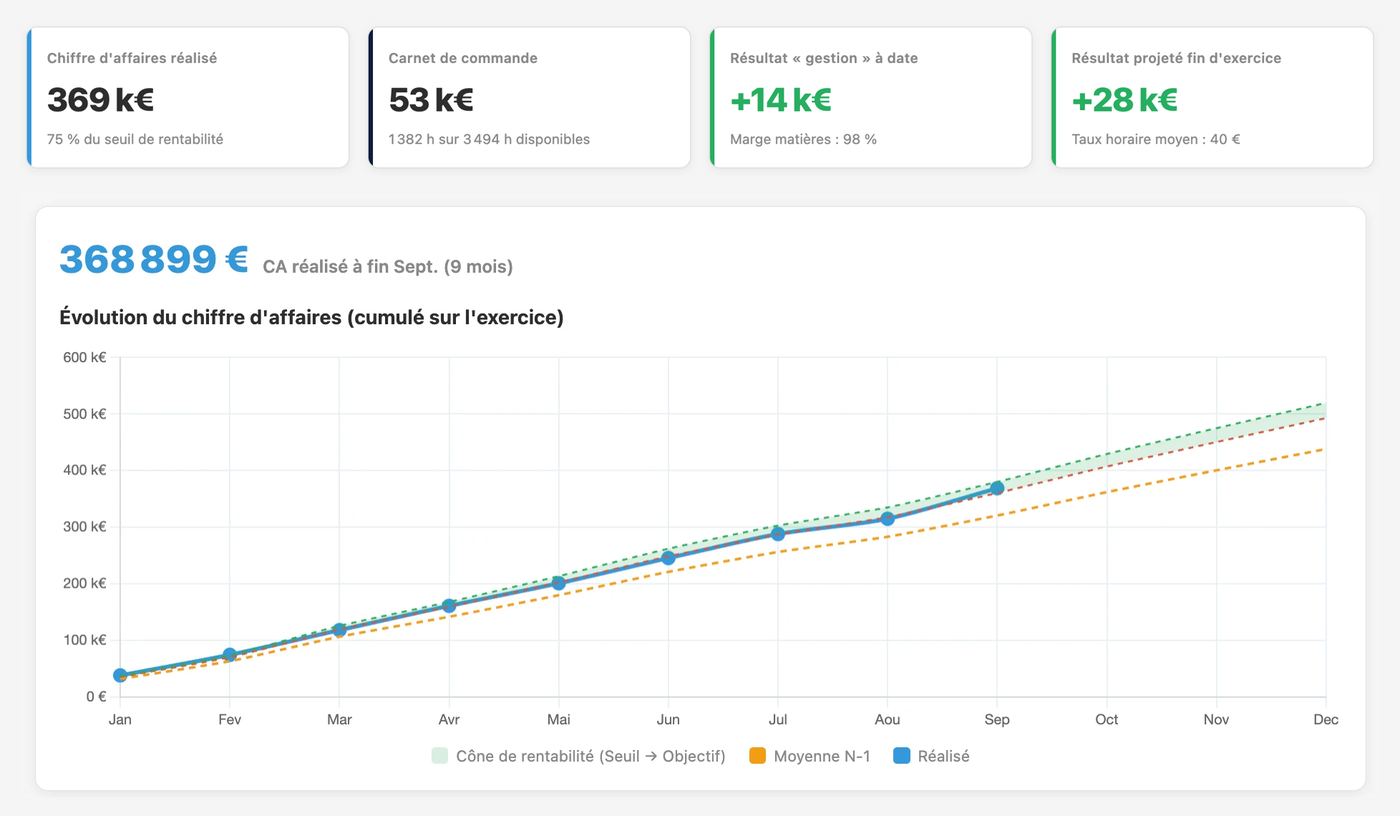Select the Jan data point on Réalisé line
The width and height of the screenshot is (1400, 816).
pyautogui.click(x=120, y=676)
